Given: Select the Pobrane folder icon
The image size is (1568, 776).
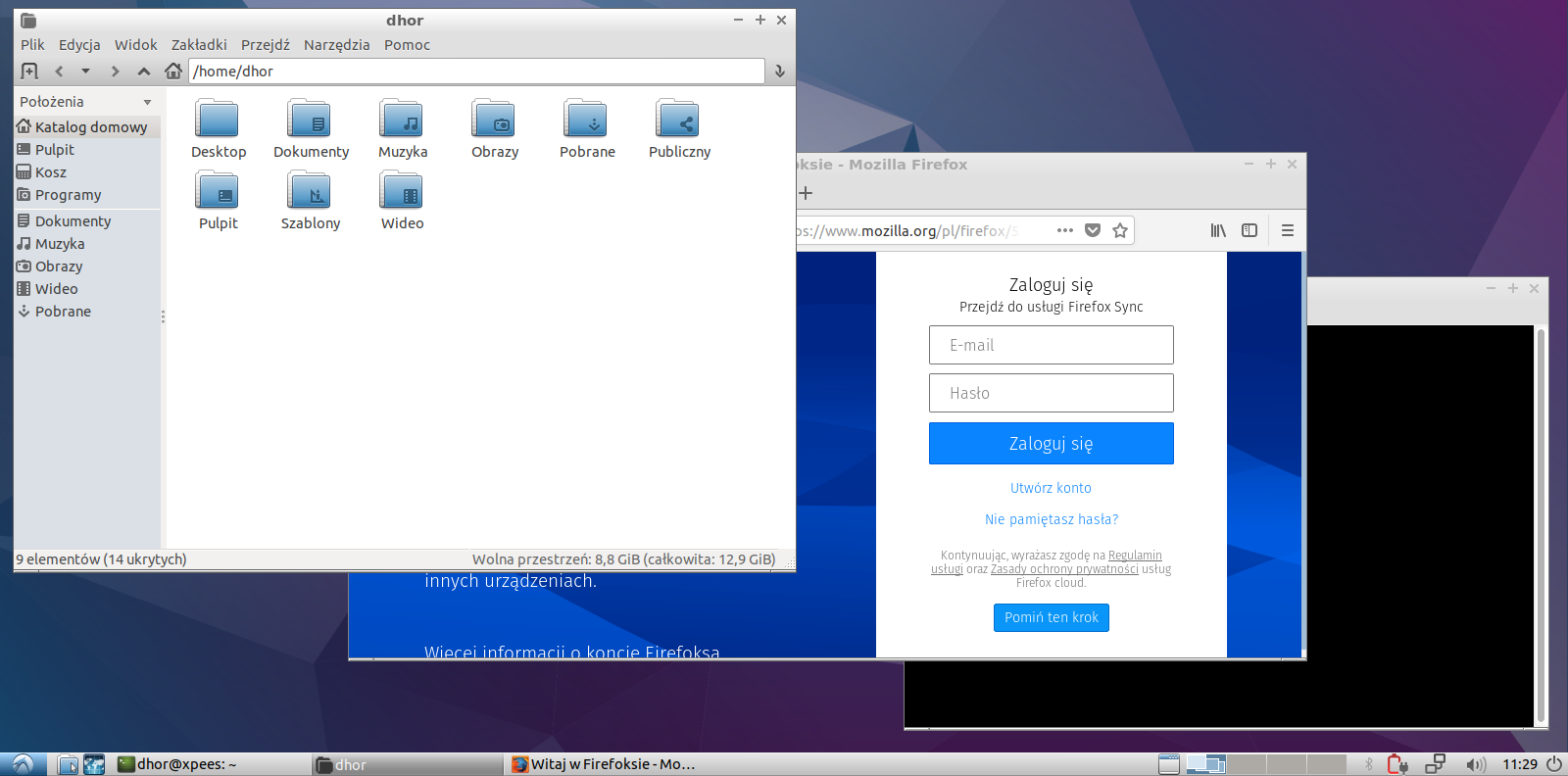Looking at the screenshot, I should pyautogui.click(x=586, y=119).
